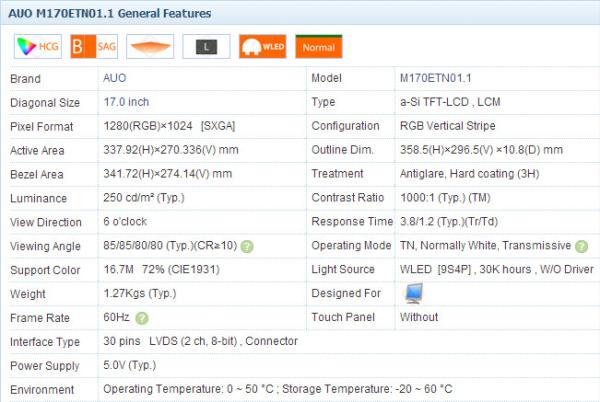Click the Diagonal Size row label
Screen dimensions: 600x402
[x=45, y=103]
